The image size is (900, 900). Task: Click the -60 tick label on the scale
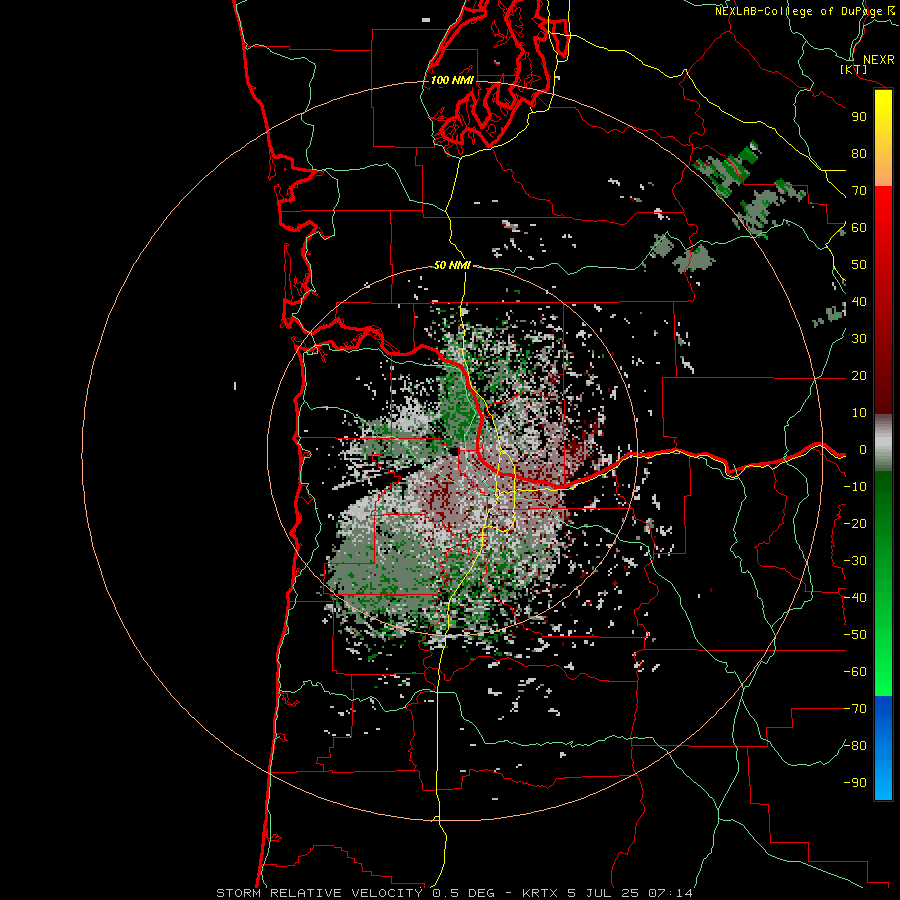tap(855, 672)
